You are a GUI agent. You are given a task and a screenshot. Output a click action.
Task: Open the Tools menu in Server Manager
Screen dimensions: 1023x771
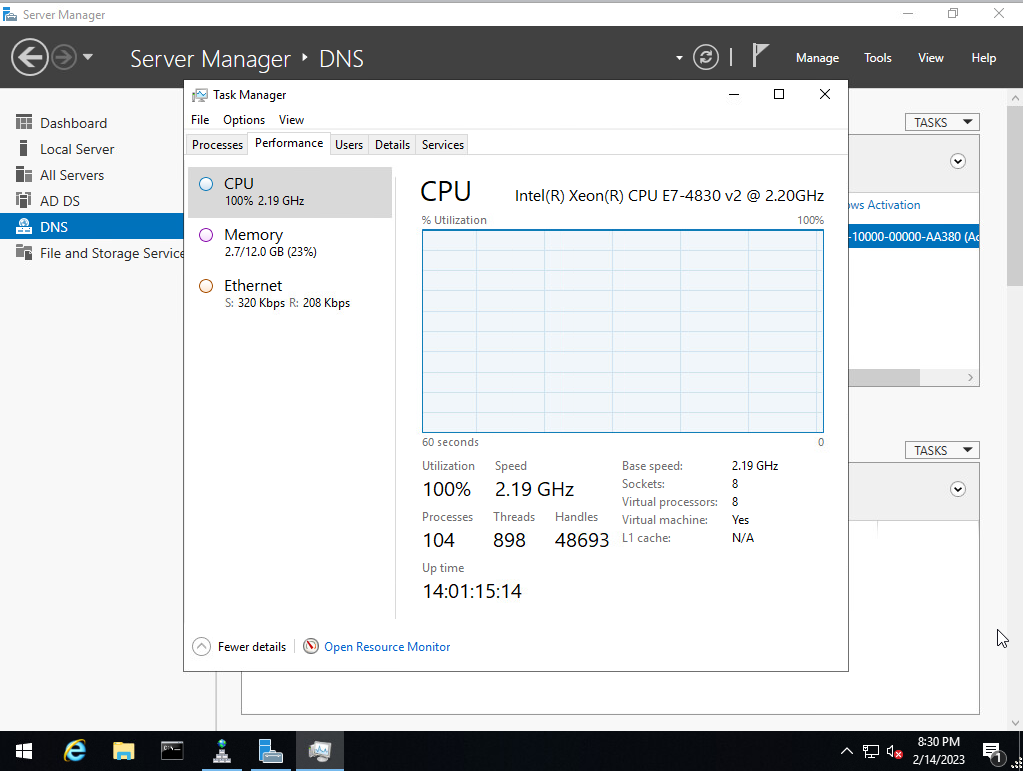(878, 58)
